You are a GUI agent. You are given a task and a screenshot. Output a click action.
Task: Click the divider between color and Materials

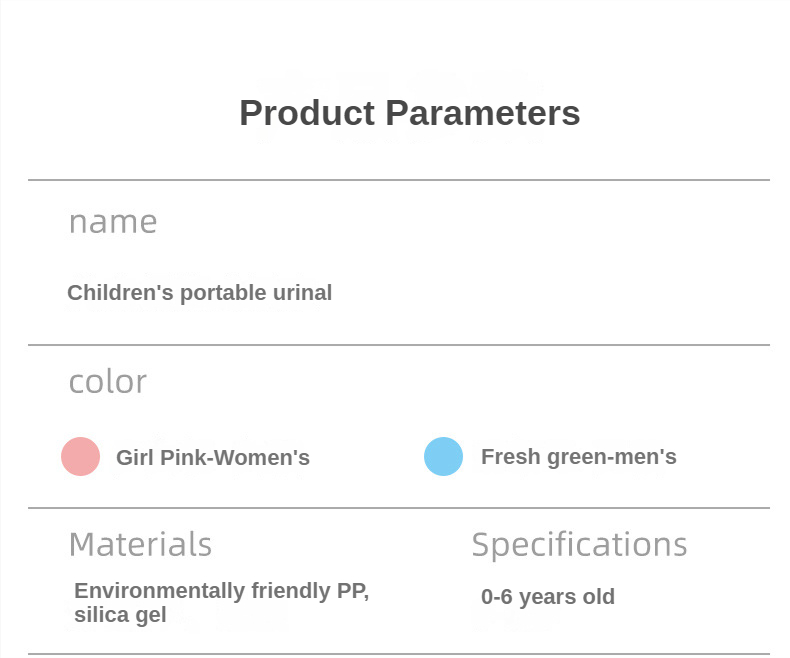[399, 508]
